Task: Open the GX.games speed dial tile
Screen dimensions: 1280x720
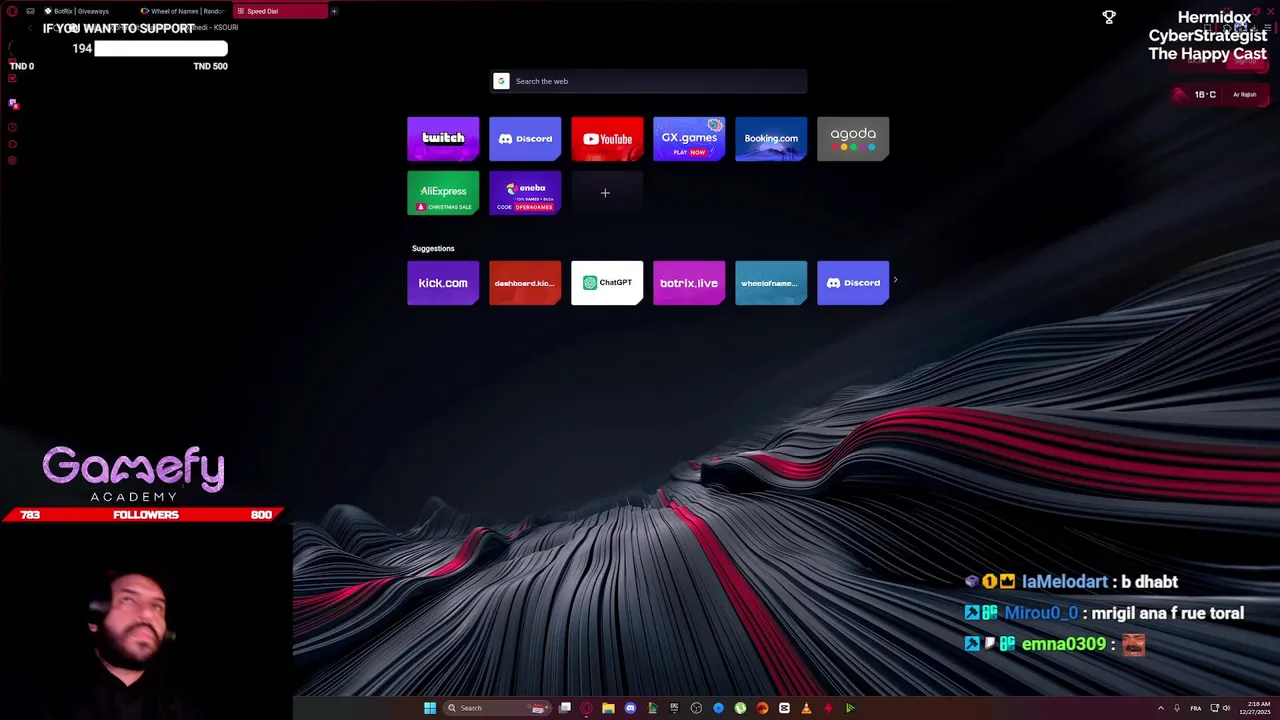Action: click(x=689, y=139)
